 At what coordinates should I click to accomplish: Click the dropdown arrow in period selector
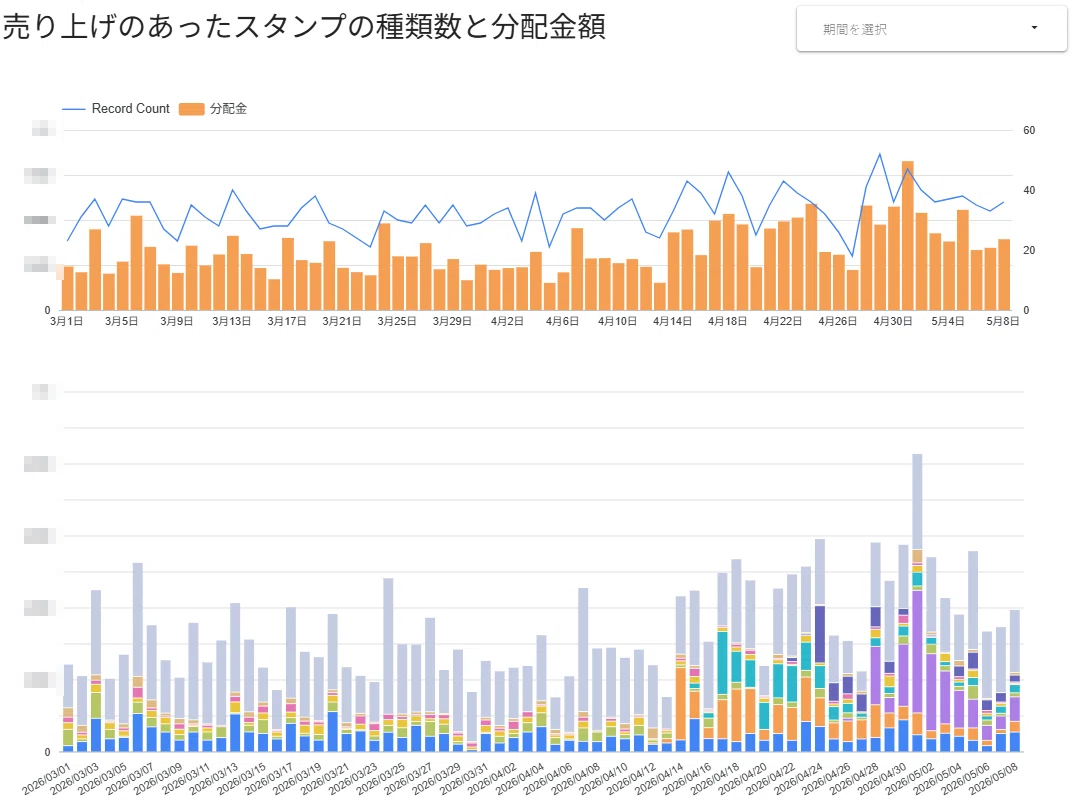(x=1034, y=28)
